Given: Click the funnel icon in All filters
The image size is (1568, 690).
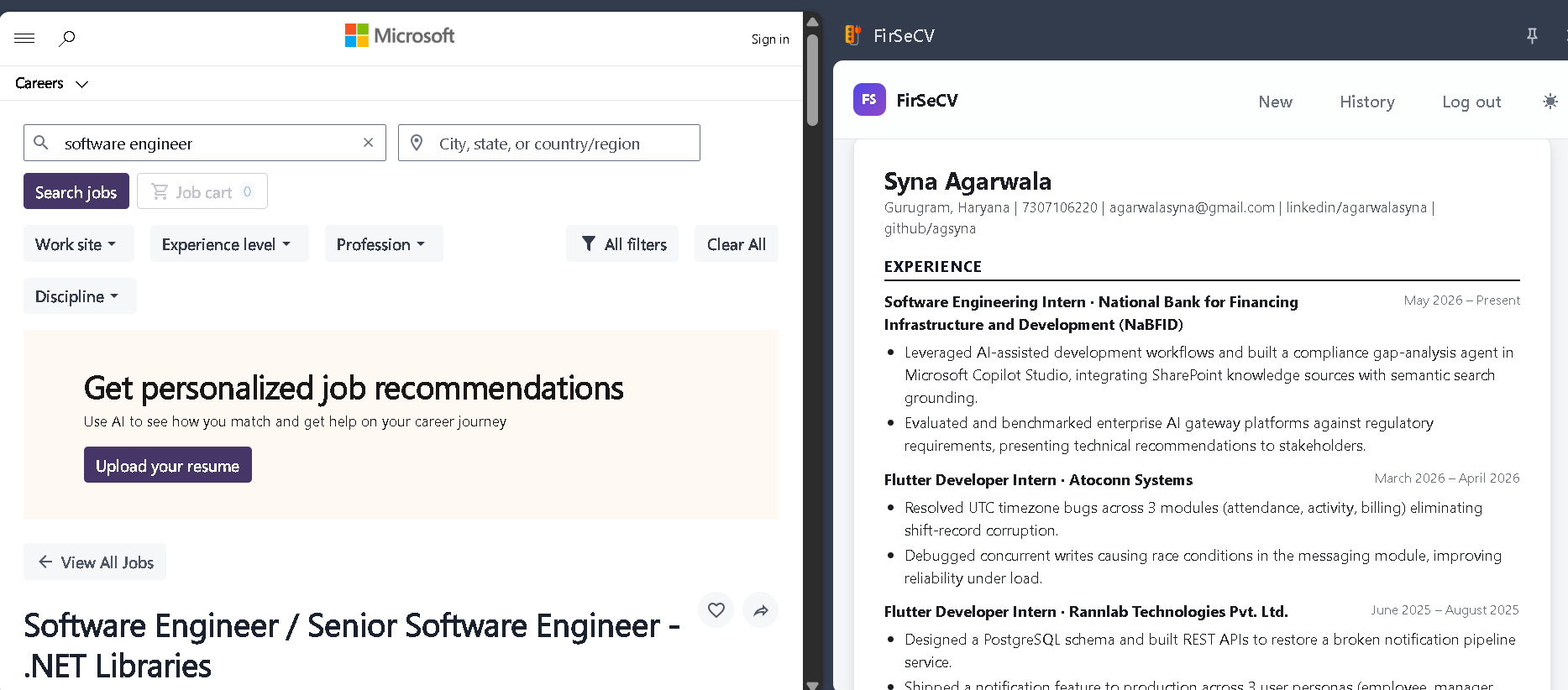Looking at the screenshot, I should 589,243.
